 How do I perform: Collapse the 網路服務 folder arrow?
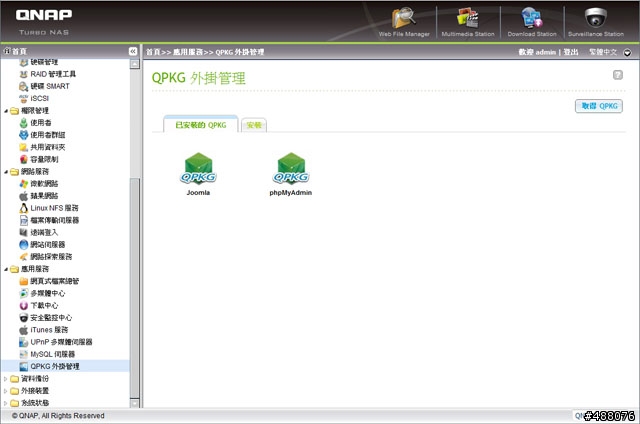tap(6, 172)
